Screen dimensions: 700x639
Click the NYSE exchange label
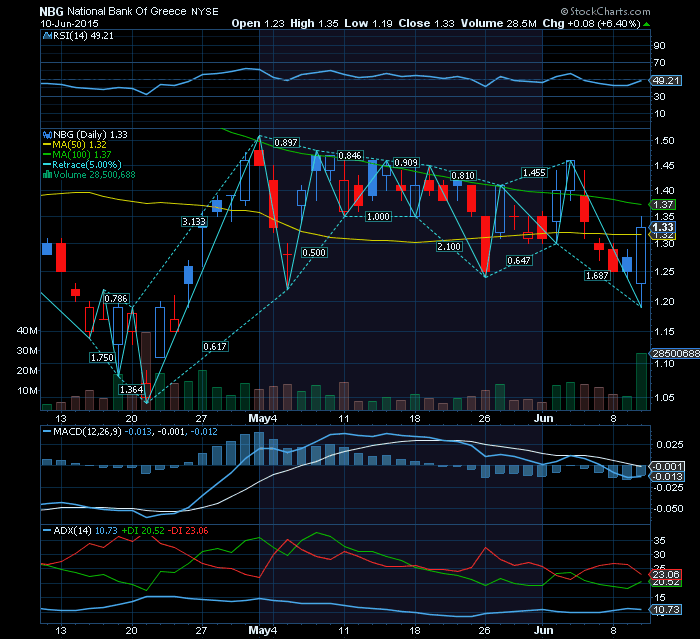(205, 12)
